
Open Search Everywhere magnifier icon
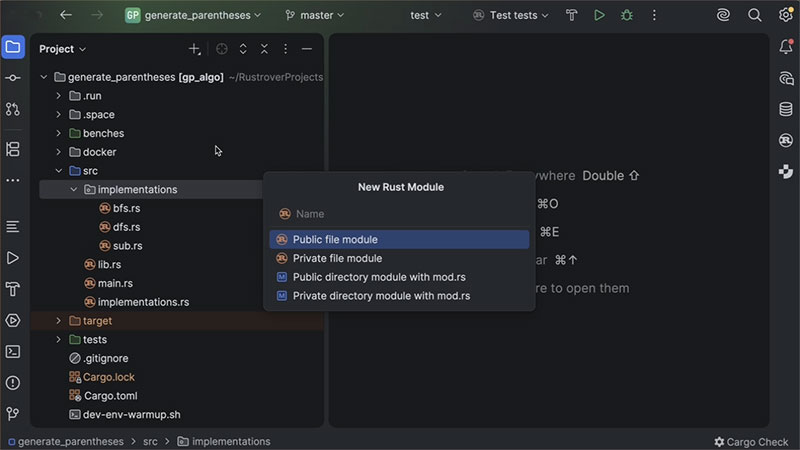point(755,15)
